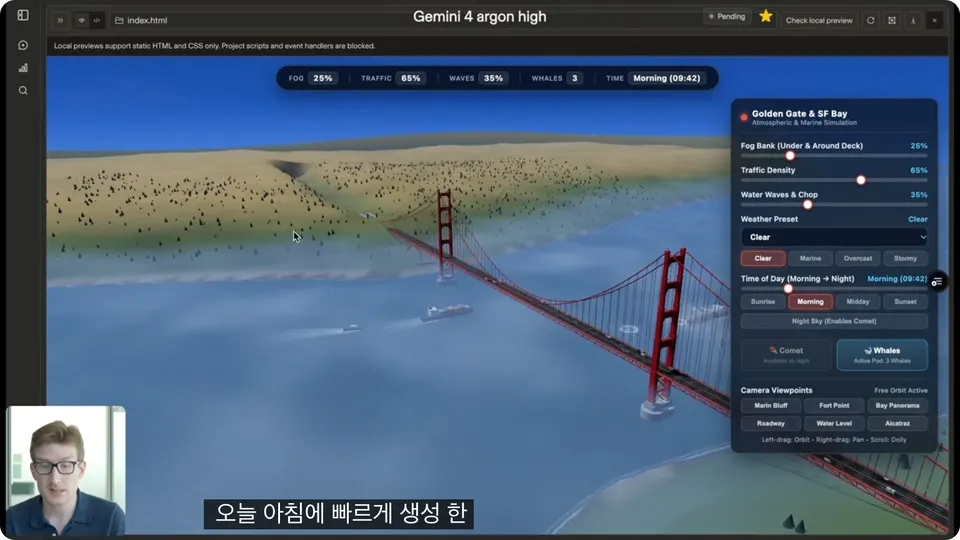Select Sunrise time of day
This screenshot has height=540, width=960.
pos(763,302)
